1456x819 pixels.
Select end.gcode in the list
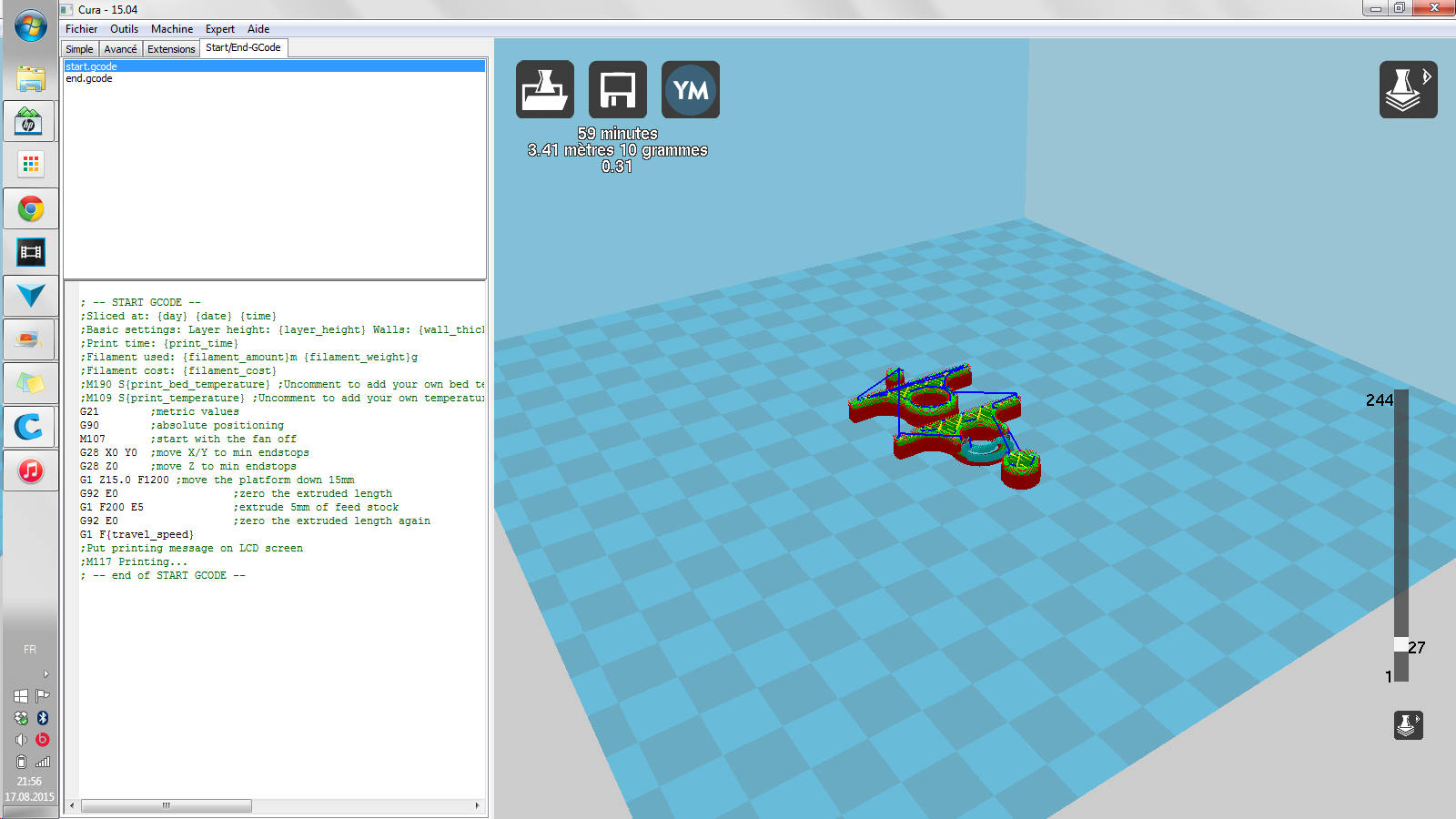(x=89, y=79)
